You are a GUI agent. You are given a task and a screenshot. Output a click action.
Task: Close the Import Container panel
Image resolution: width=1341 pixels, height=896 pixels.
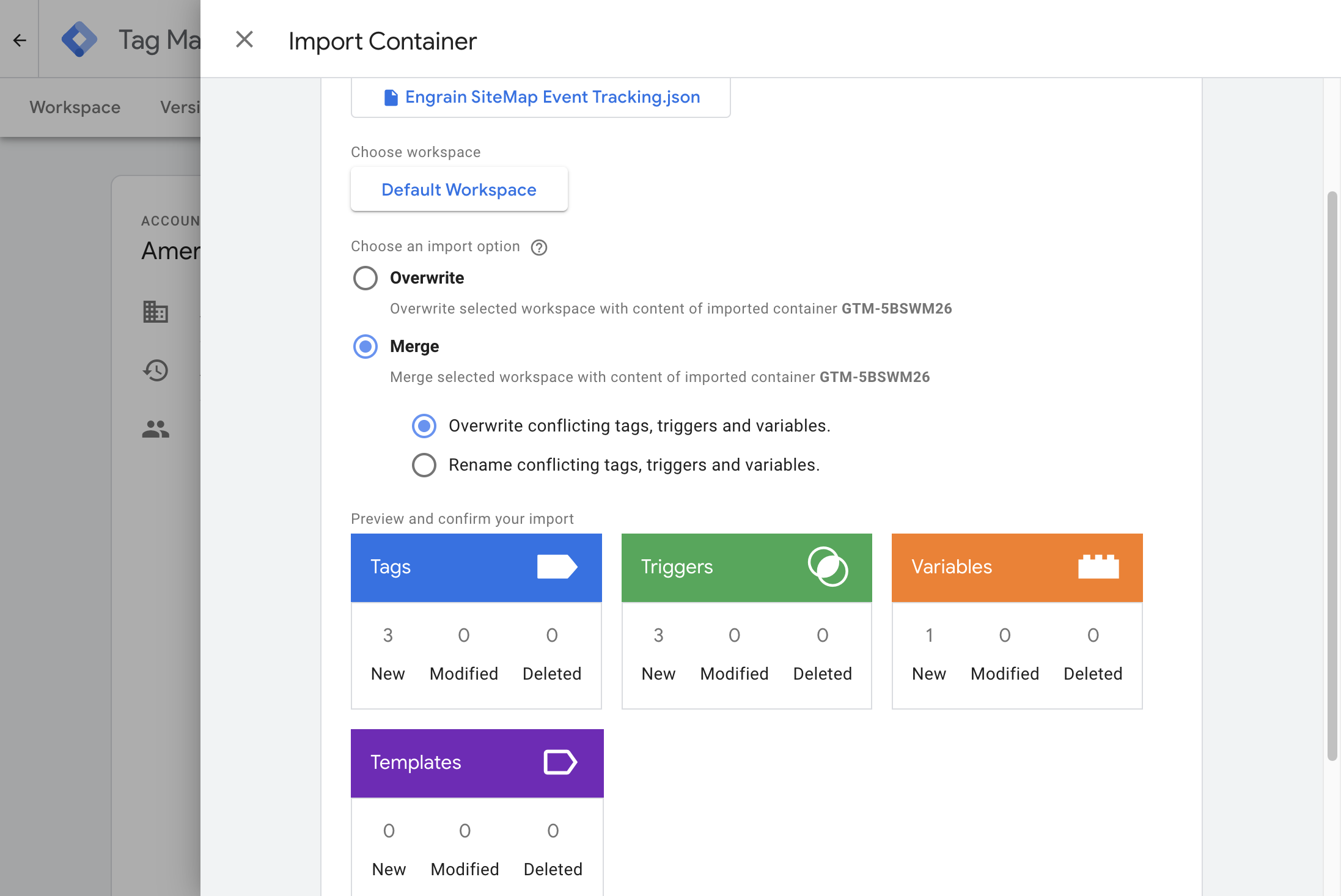click(244, 40)
